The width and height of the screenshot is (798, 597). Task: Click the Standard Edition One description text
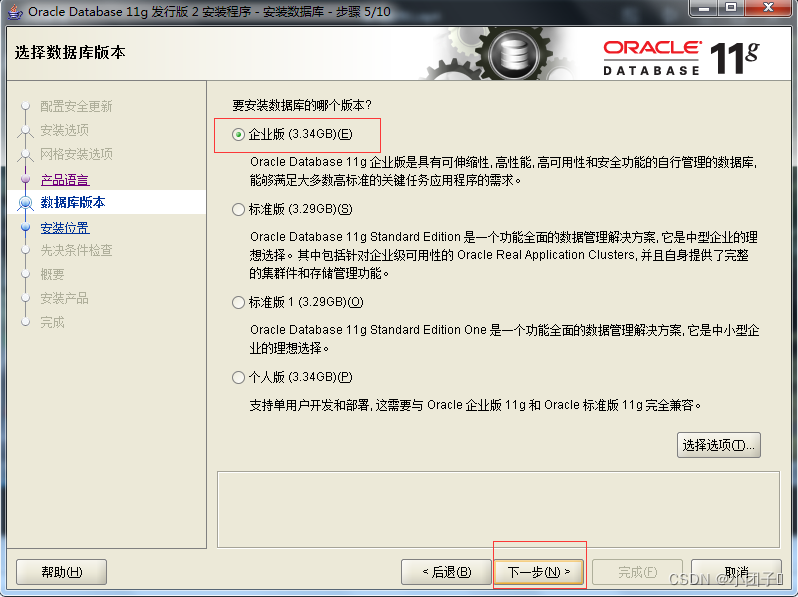pos(504,339)
